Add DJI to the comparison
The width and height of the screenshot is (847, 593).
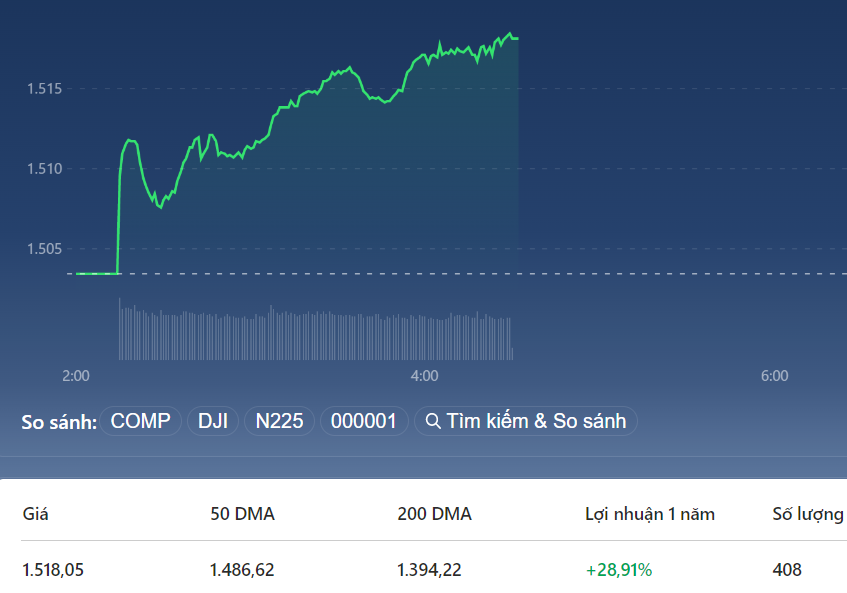pyautogui.click(x=213, y=421)
